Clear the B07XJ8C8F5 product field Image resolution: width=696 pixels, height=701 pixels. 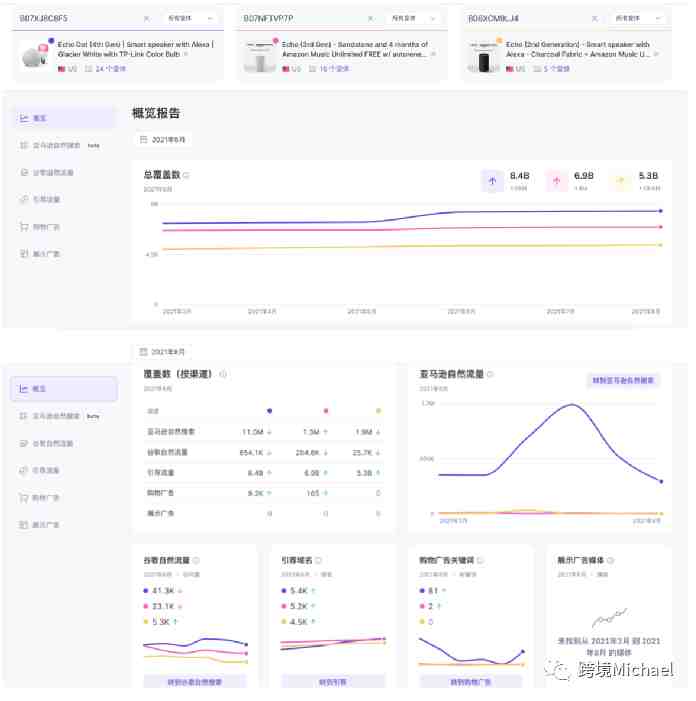[x=147, y=18]
